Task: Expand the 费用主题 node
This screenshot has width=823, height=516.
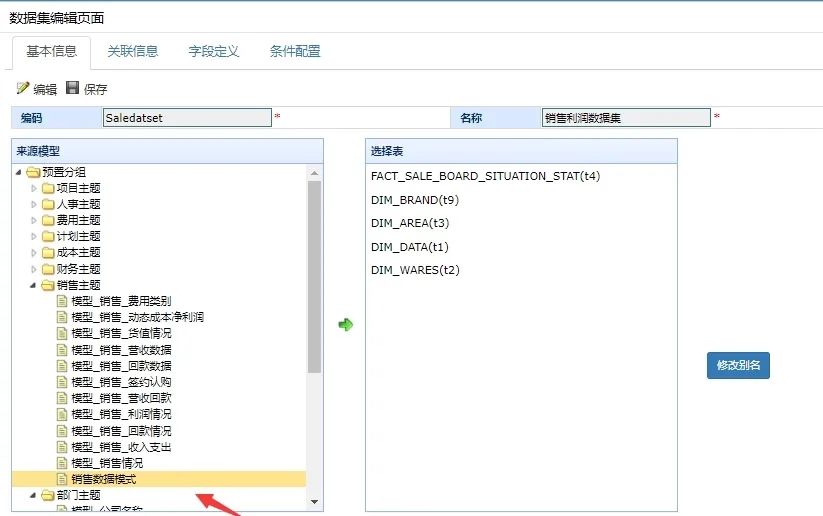Action: [x=34, y=220]
